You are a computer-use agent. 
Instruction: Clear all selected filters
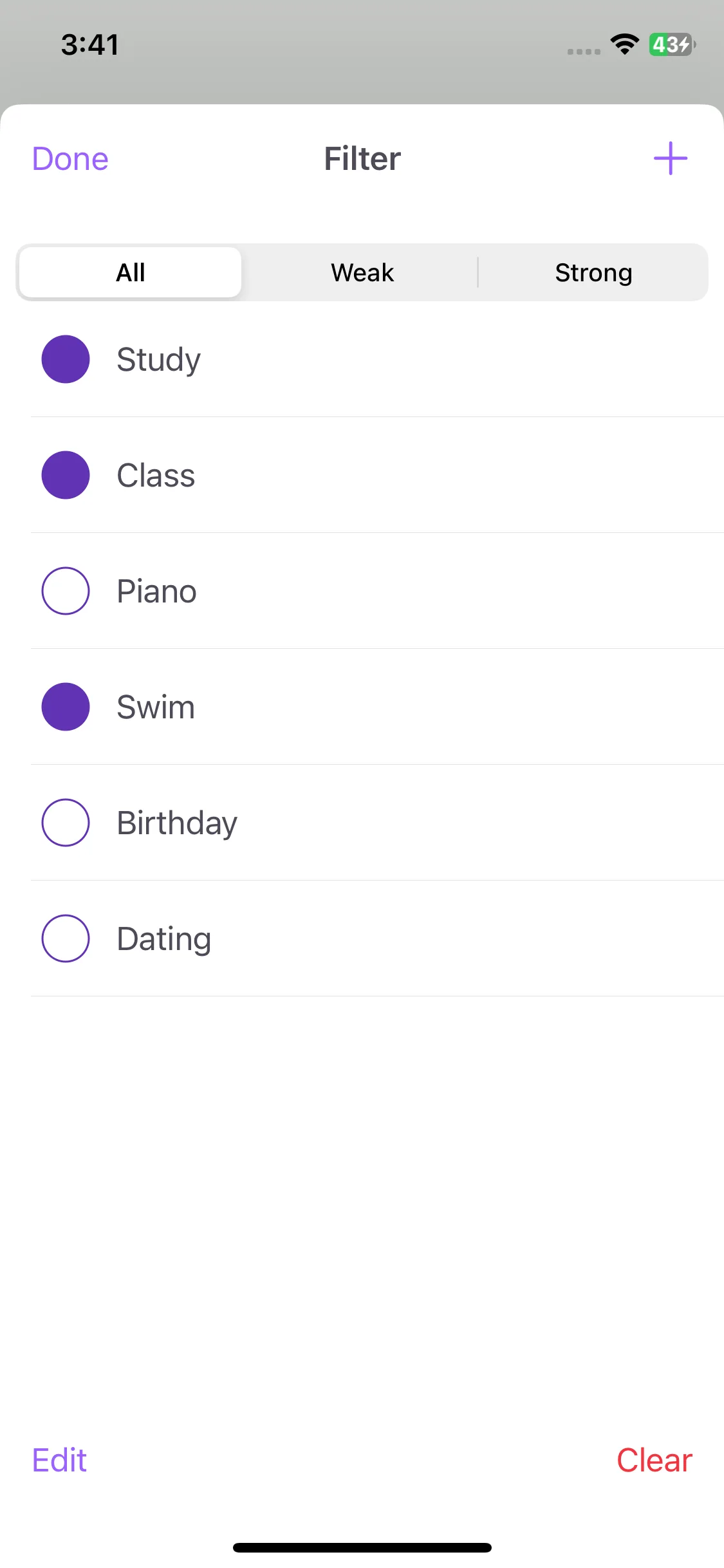[654, 1460]
